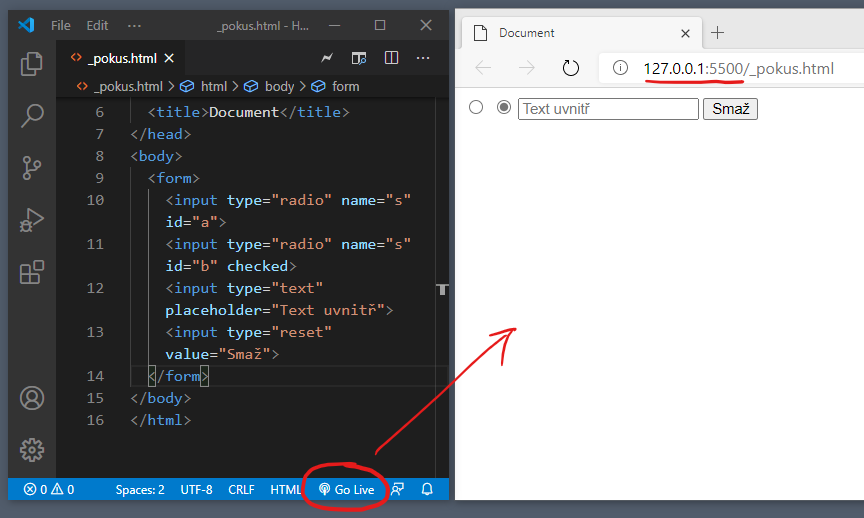Click the browser address bar URL
This screenshot has width=864, height=518.
(x=738, y=68)
